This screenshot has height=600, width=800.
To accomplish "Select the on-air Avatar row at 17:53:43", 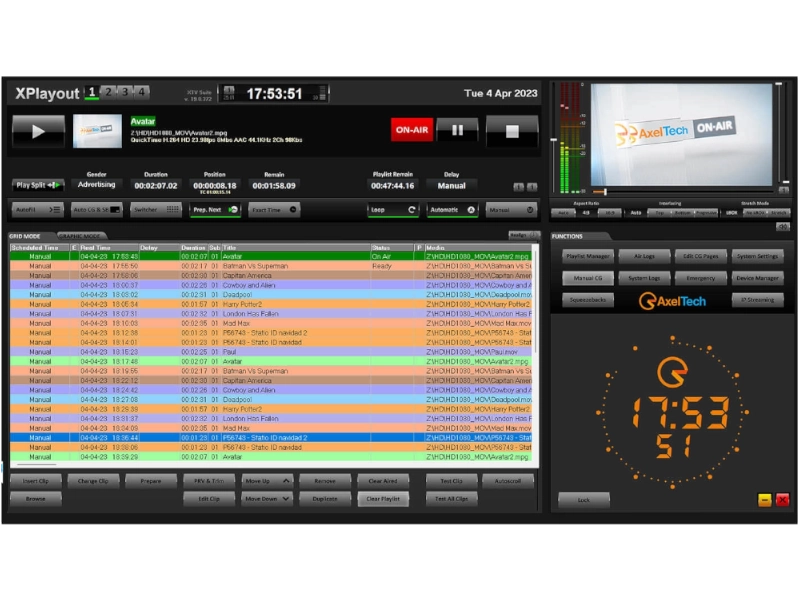I will (270, 256).
